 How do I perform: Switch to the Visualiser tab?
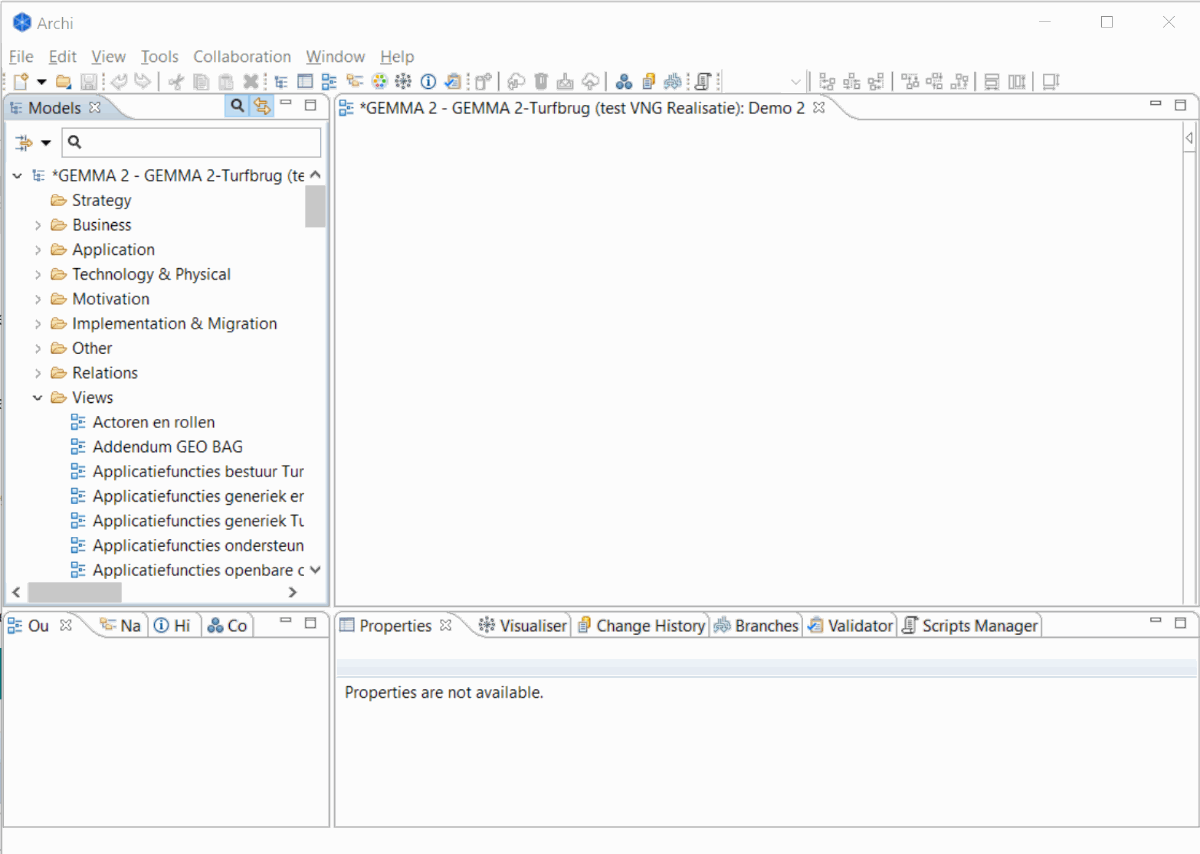[x=523, y=625]
